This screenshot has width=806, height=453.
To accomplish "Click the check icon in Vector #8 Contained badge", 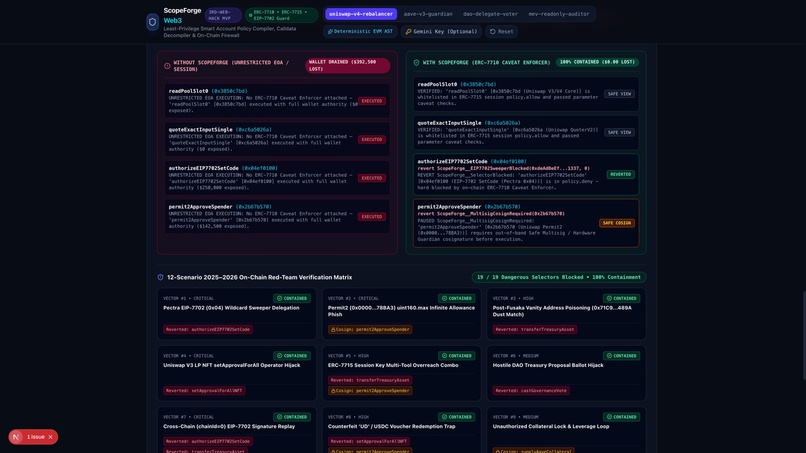I will point(444,417).
